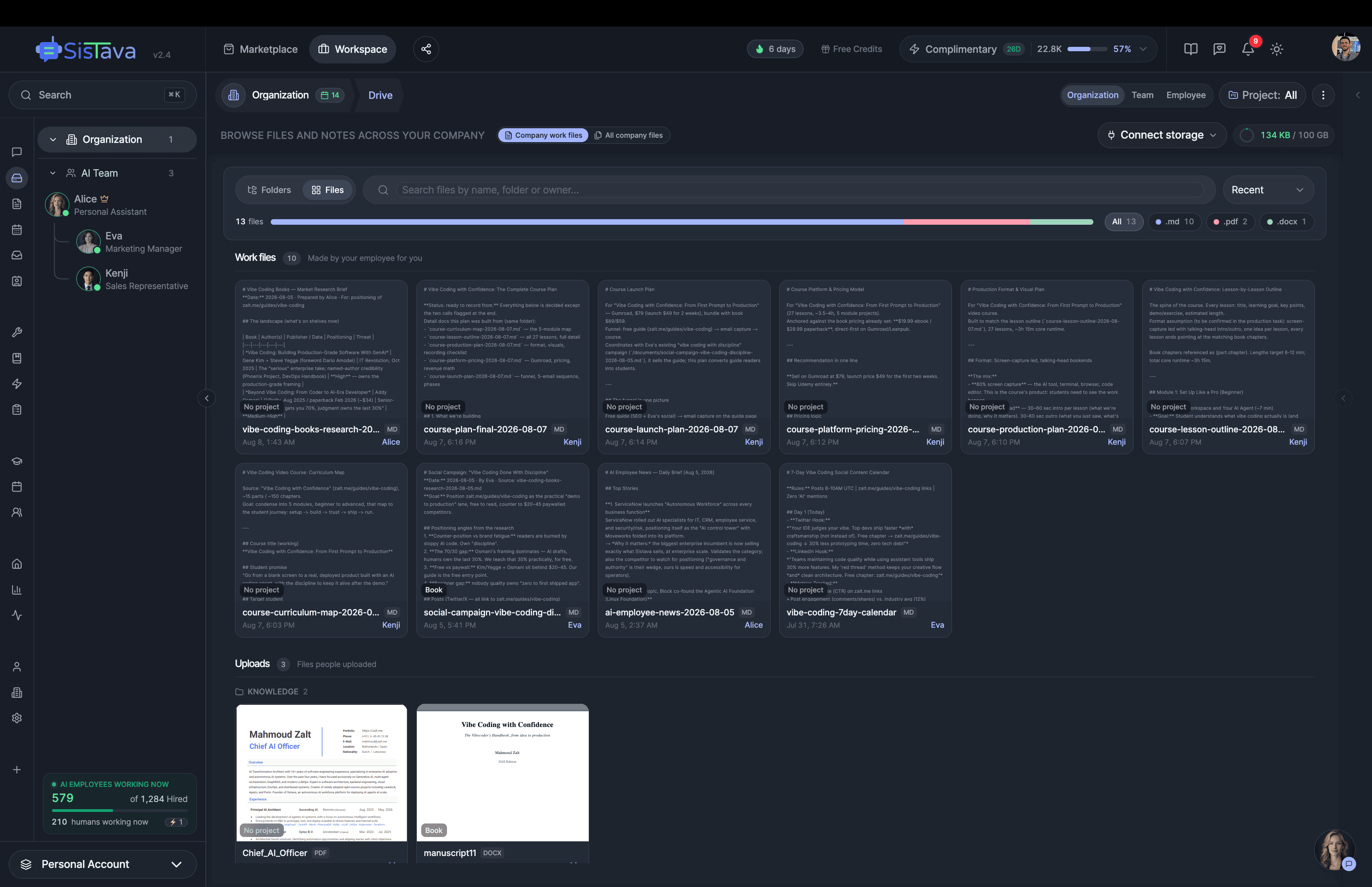Click the user profile avatar in header
1372x887 pixels.
click(x=1345, y=47)
